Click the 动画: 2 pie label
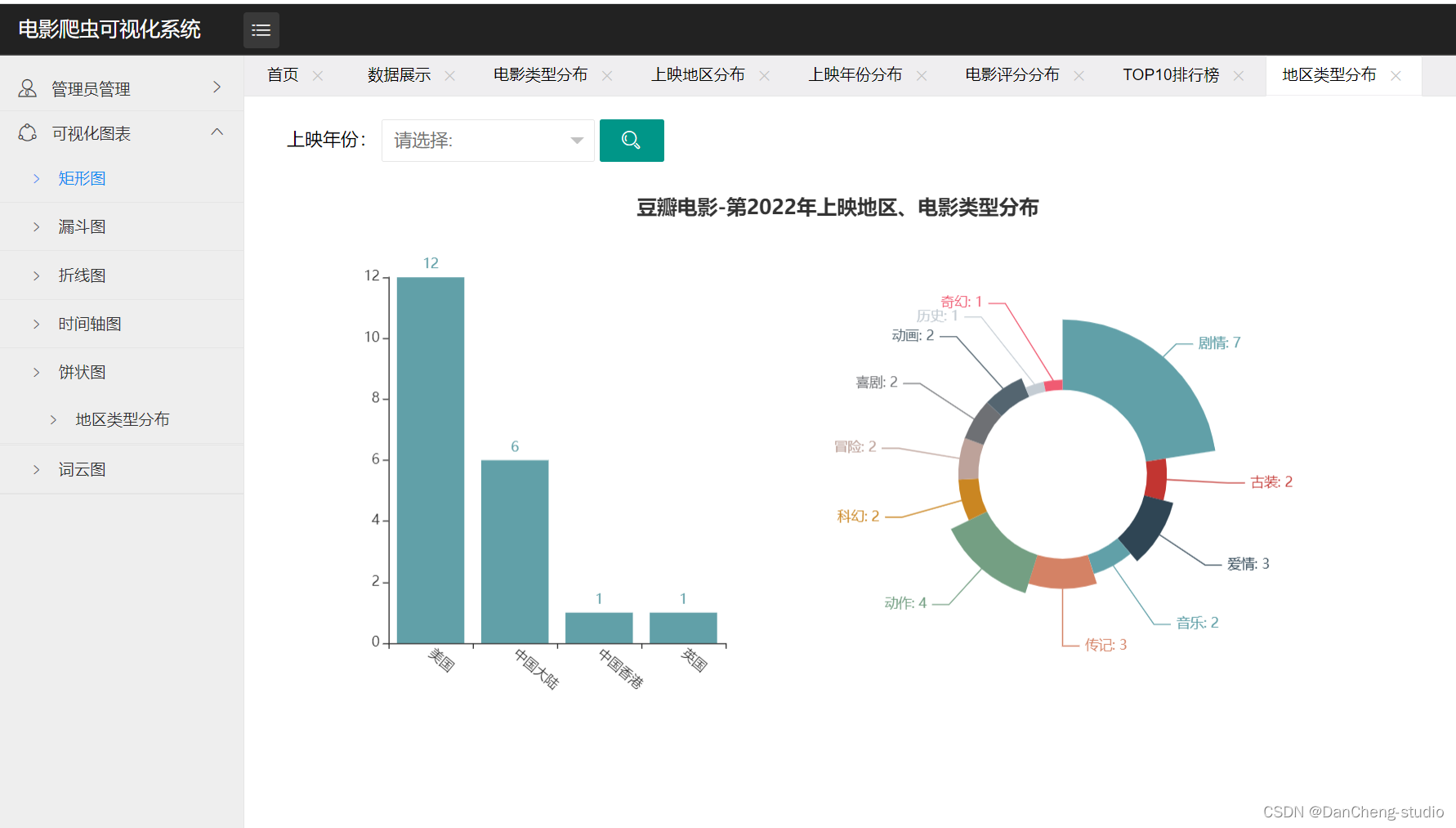Screen dimensions: 1456x828 (x=912, y=335)
